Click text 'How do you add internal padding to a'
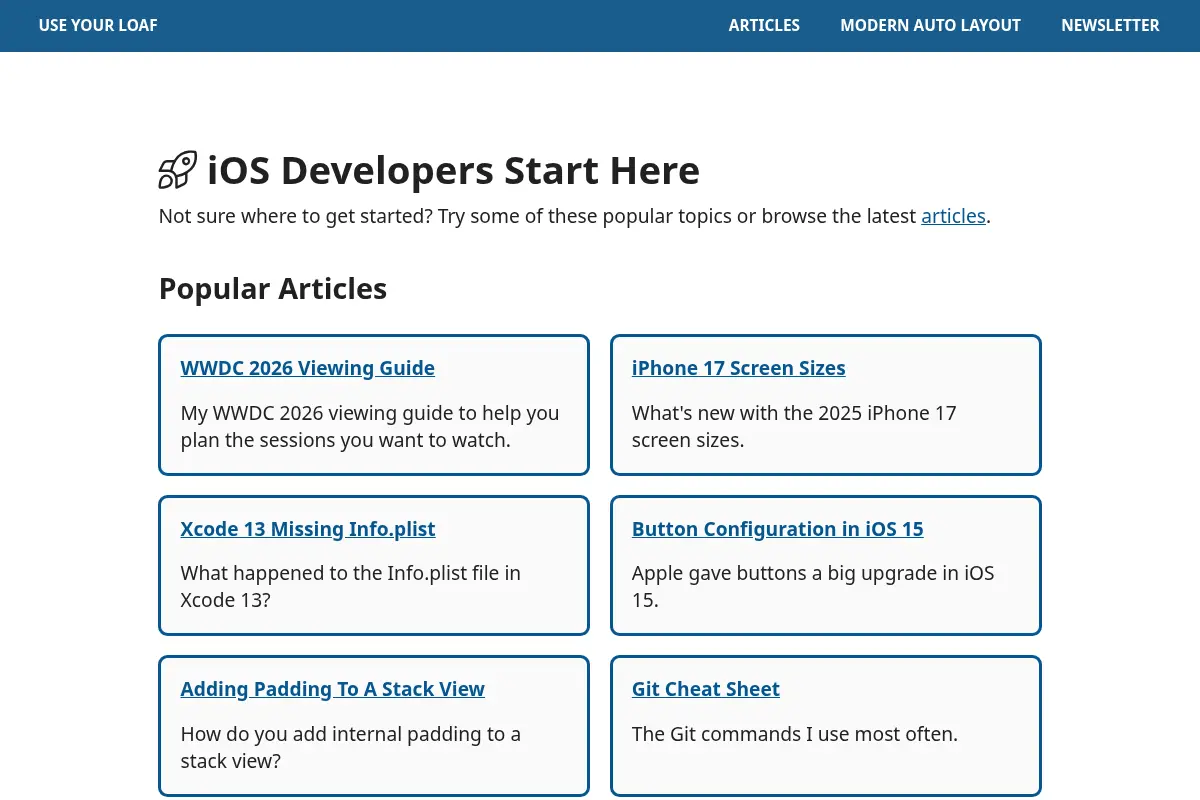The height and width of the screenshot is (800, 1200). (351, 734)
